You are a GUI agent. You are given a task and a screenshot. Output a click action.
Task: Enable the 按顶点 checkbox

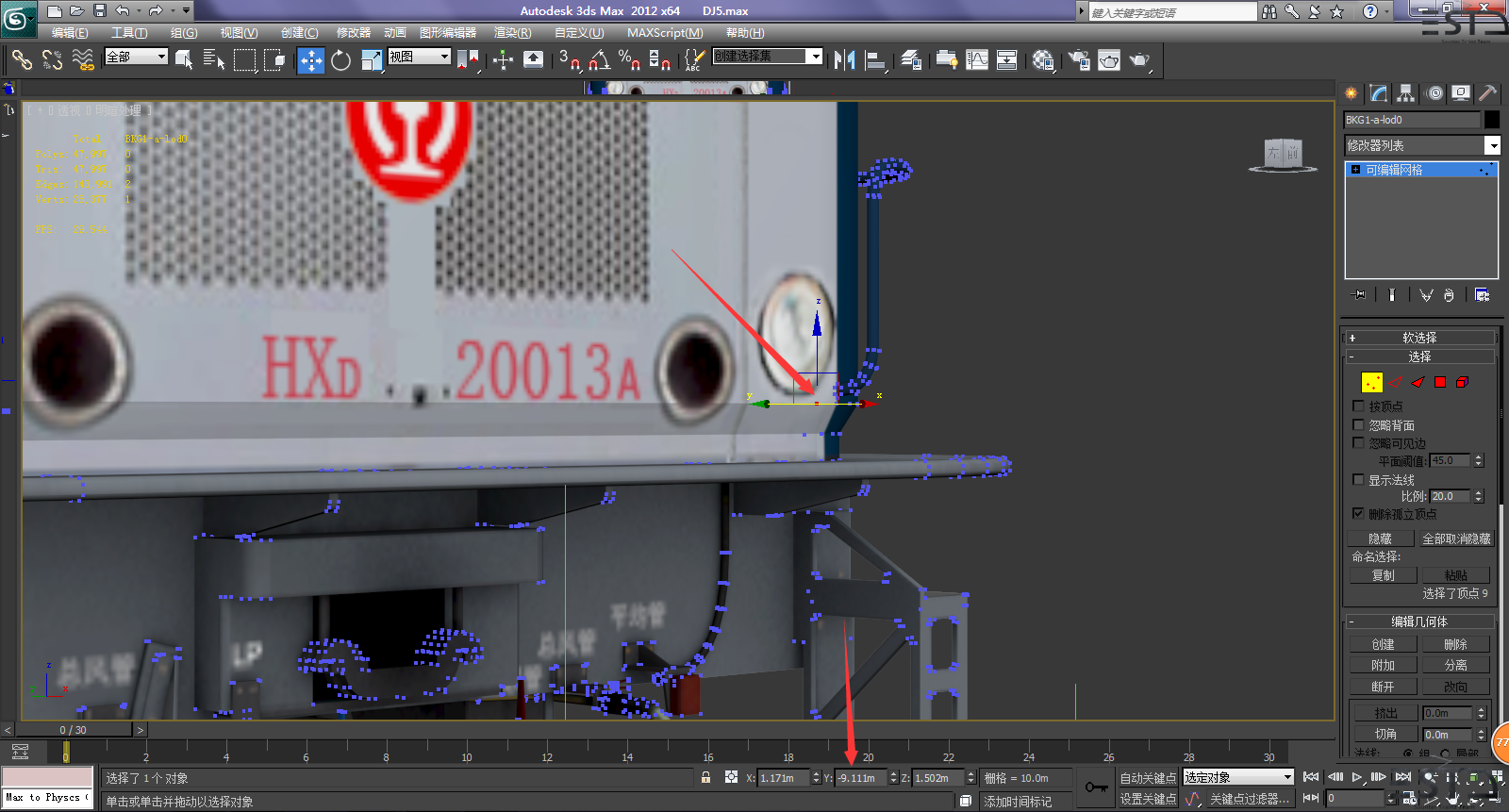[x=1358, y=406]
